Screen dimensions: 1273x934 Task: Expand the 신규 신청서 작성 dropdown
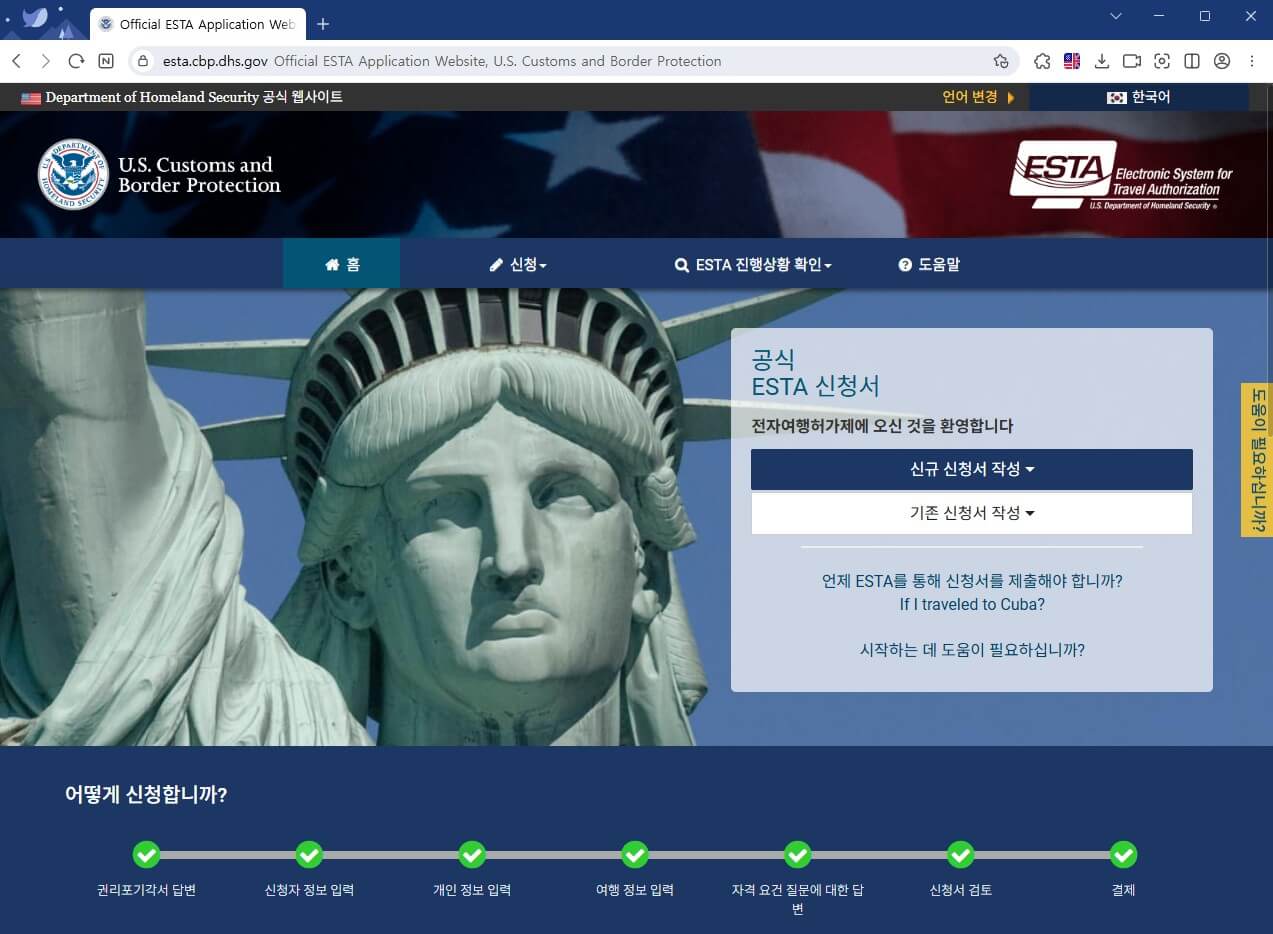click(x=971, y=469)
